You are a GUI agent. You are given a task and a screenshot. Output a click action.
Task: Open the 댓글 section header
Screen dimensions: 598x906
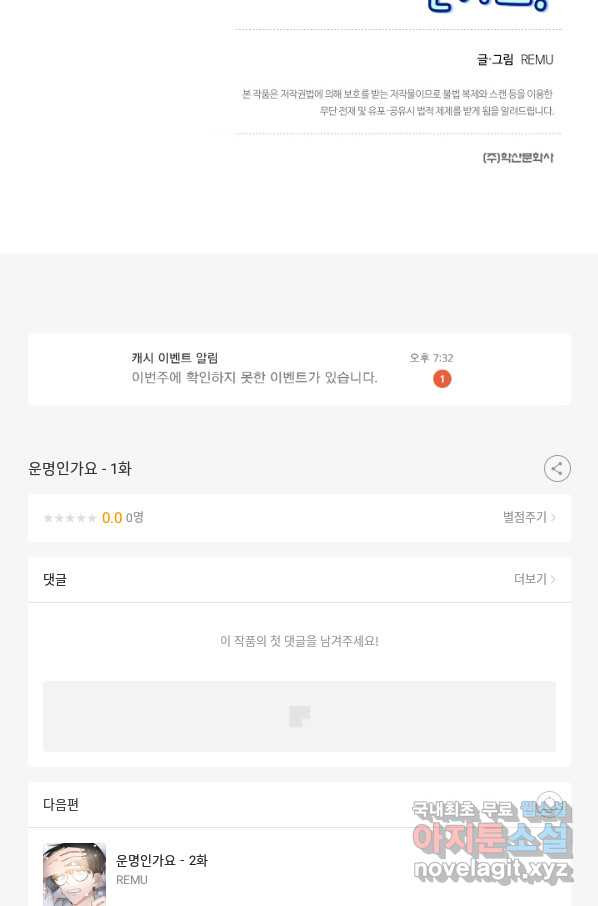point(299,580)
